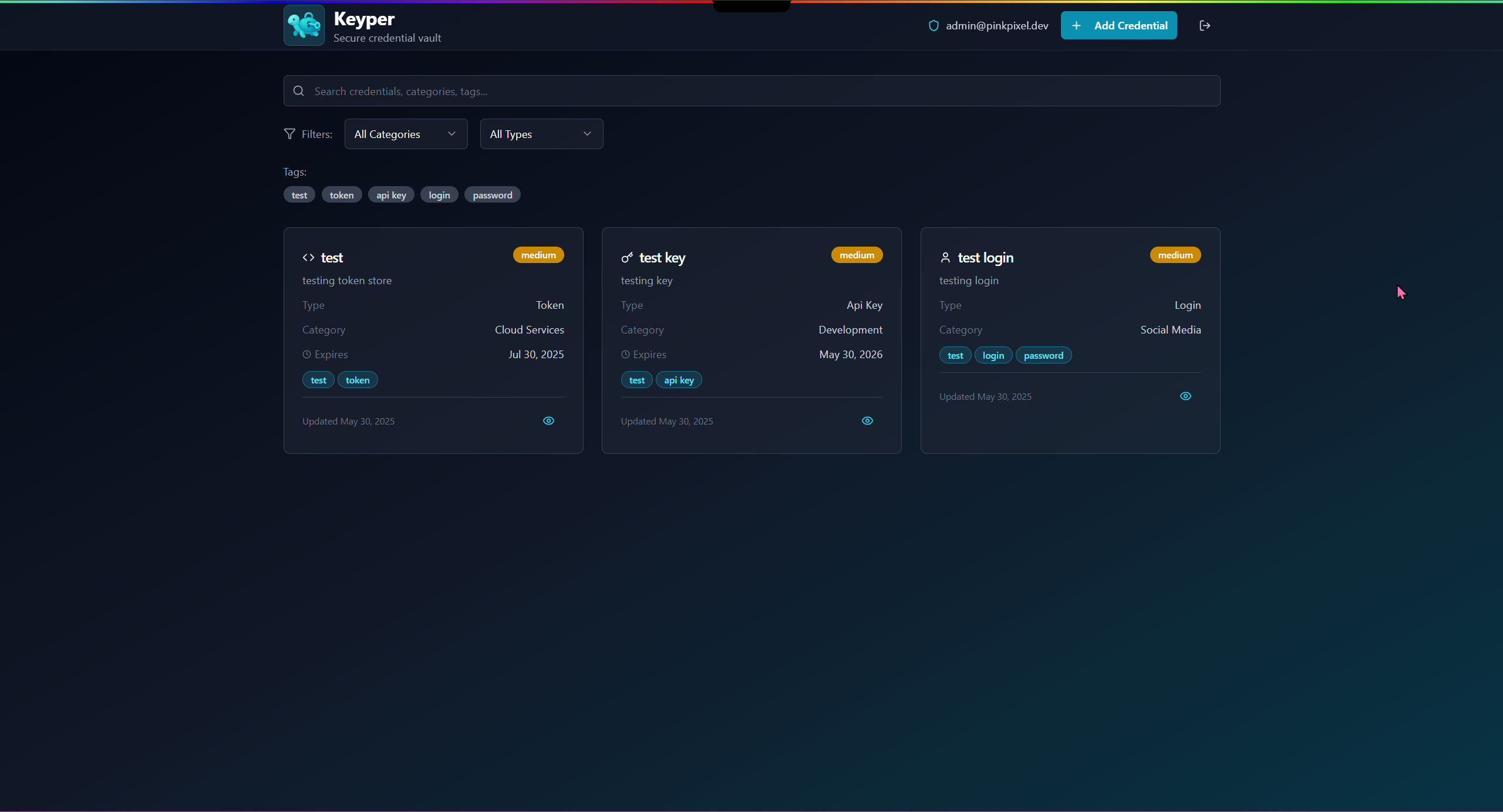Click 'testing login' description text

(x=969, y=281)
